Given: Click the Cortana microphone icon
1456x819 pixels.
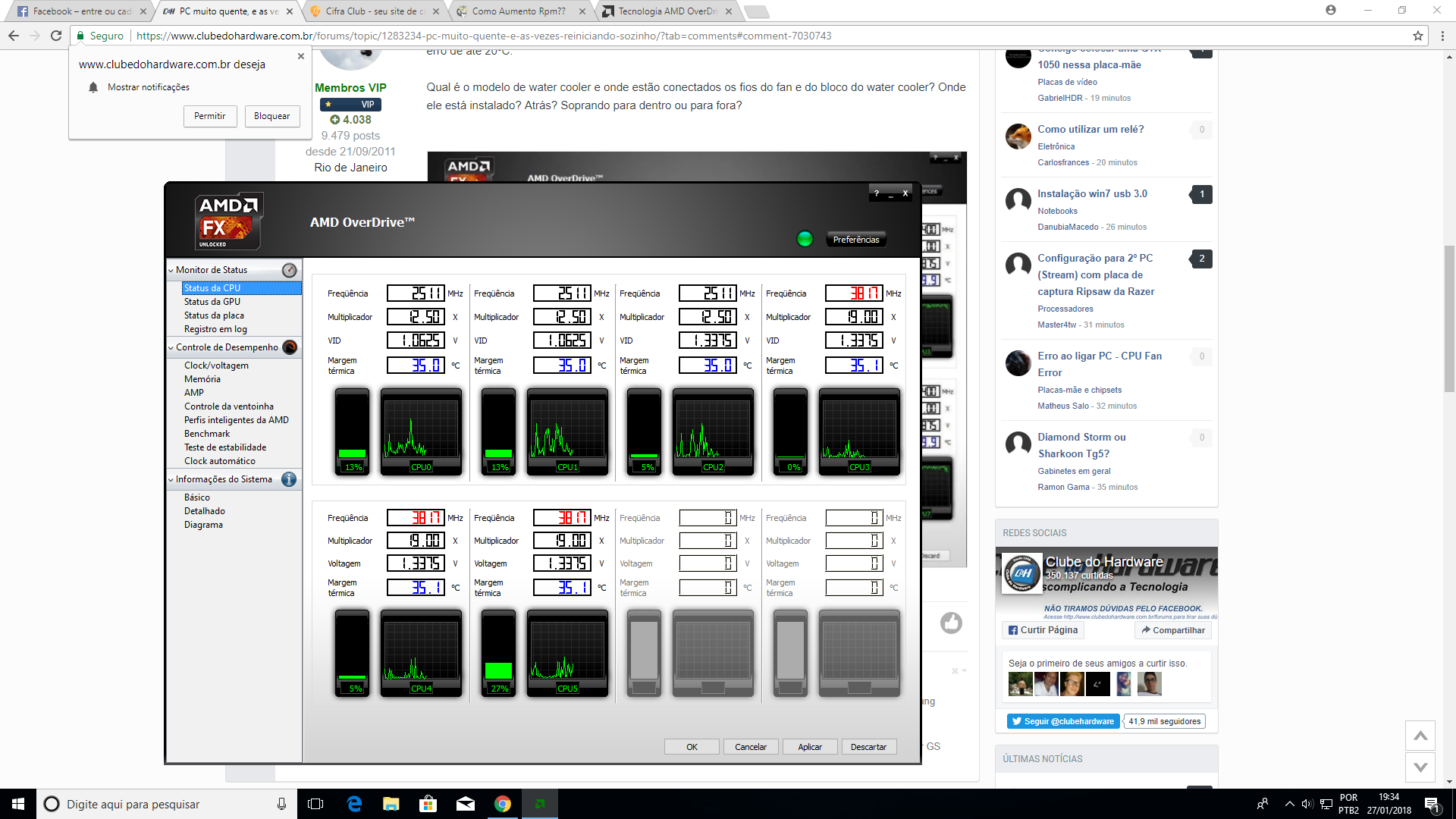Looking at the screenshot, I should click(281, 804).
